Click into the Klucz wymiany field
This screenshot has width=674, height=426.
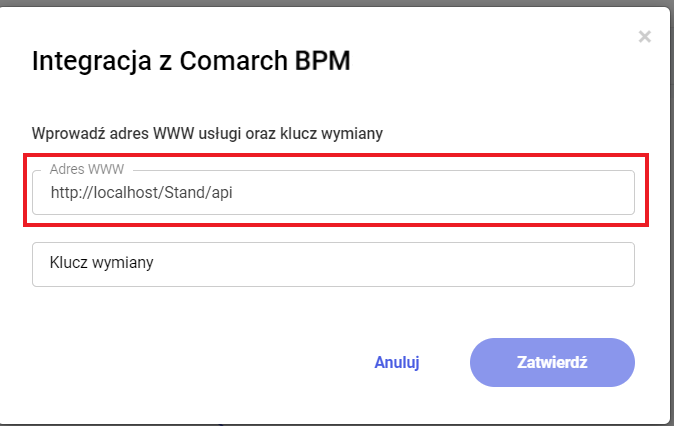point(333,264)
